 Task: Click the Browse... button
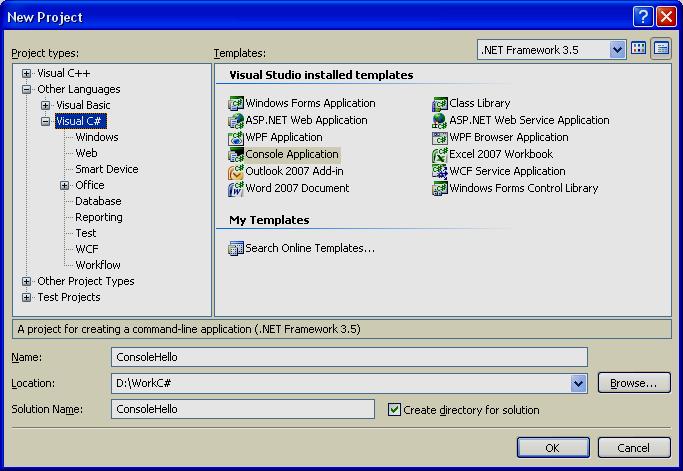point(634,383)
